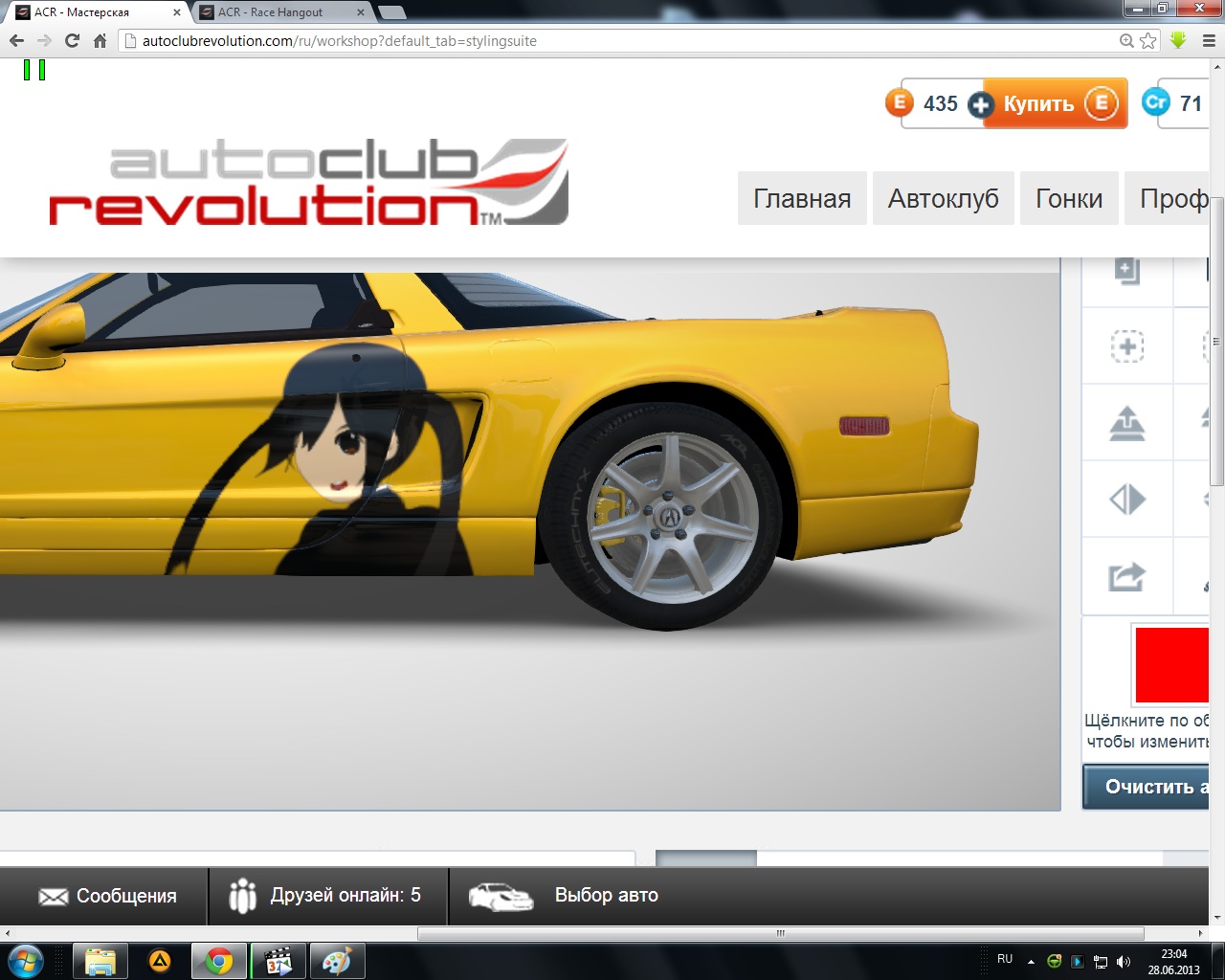The height and width of the screenshot is (980, 1225).
Task: Click the dashed-square add selection icon
Action: point(1127,345)
